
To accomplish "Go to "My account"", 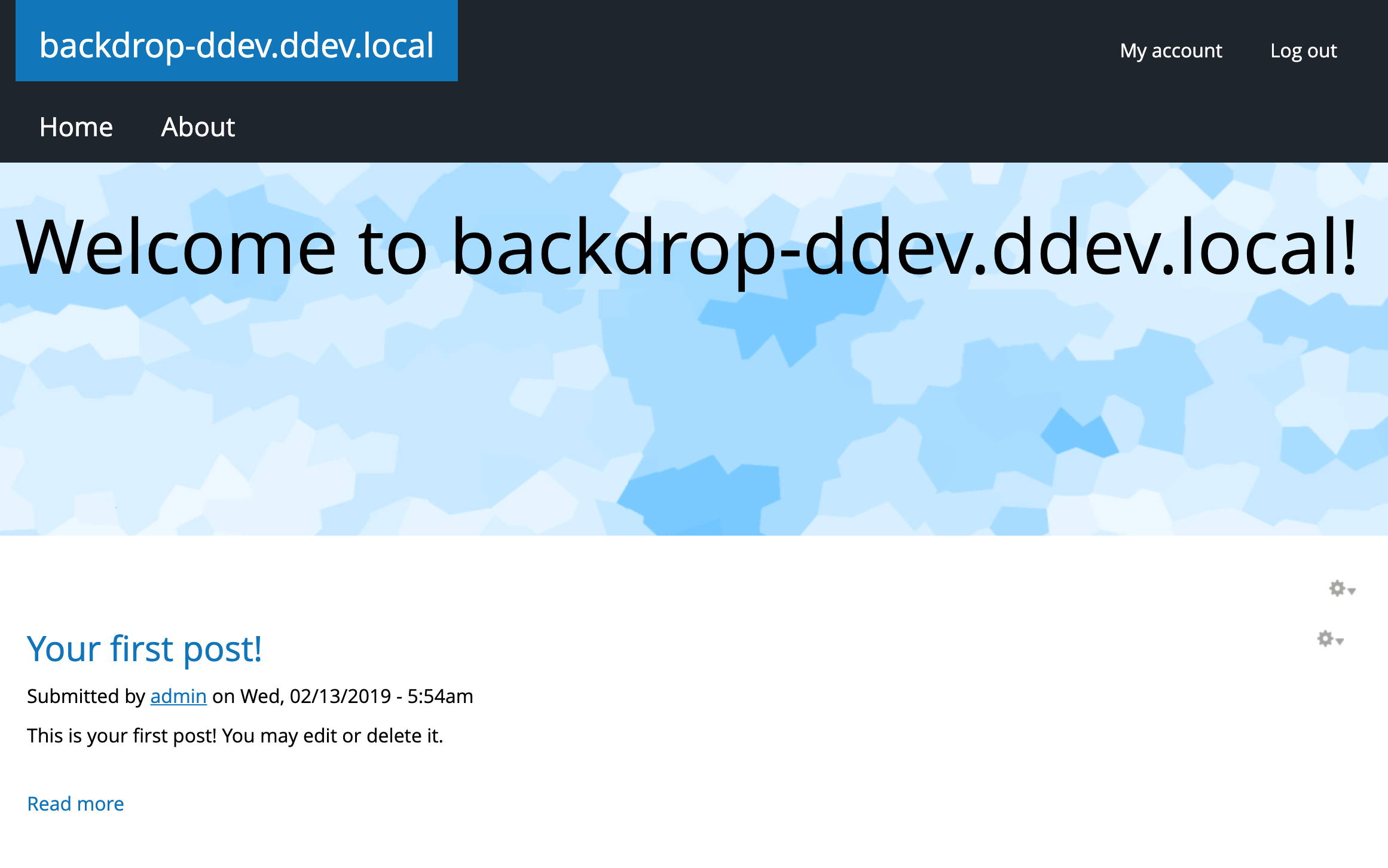I will tap(1170, 50).
